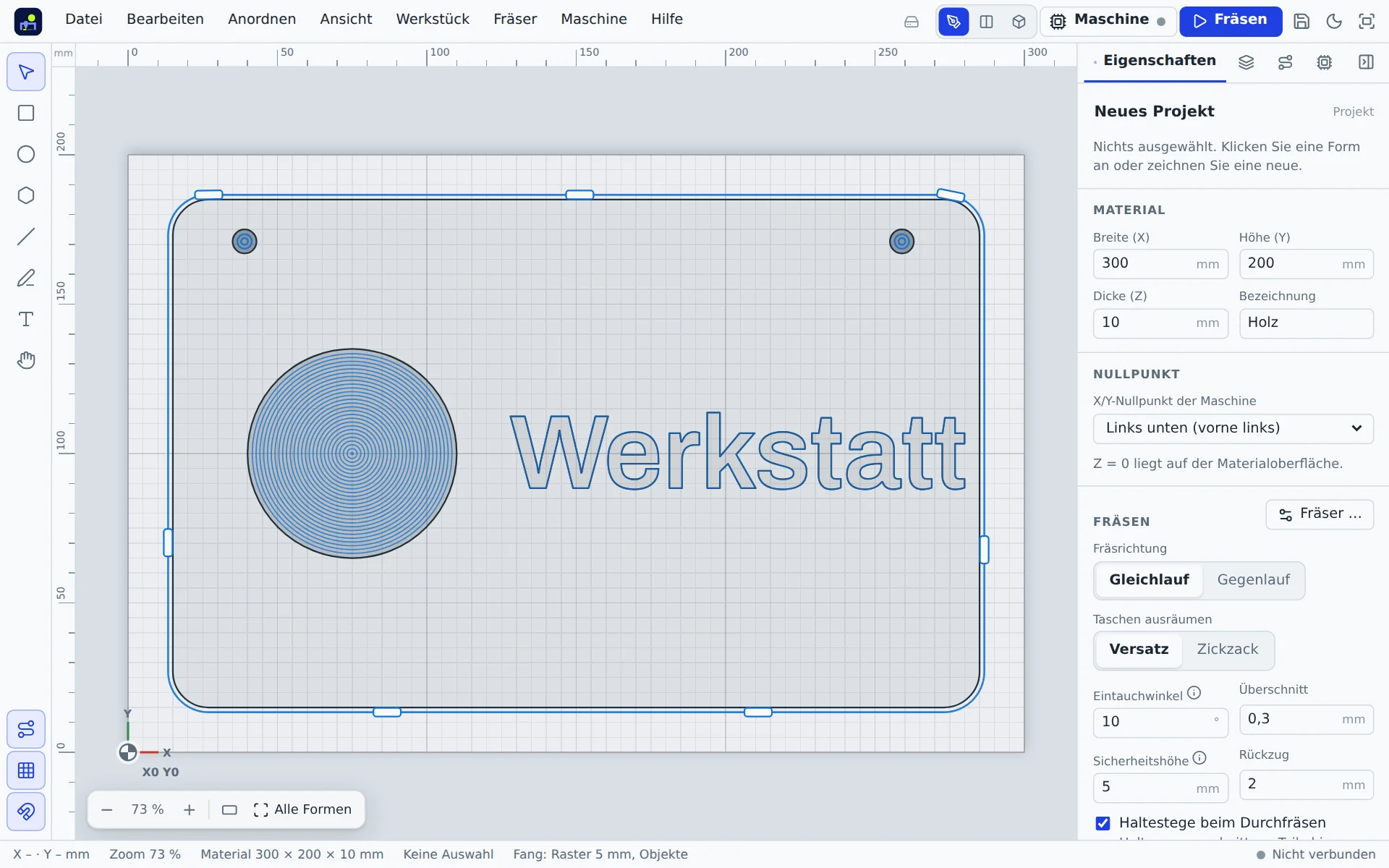Open the Maschine connection dropdown
This screenshot has width=1389, height=868.
click(1107, 21)
